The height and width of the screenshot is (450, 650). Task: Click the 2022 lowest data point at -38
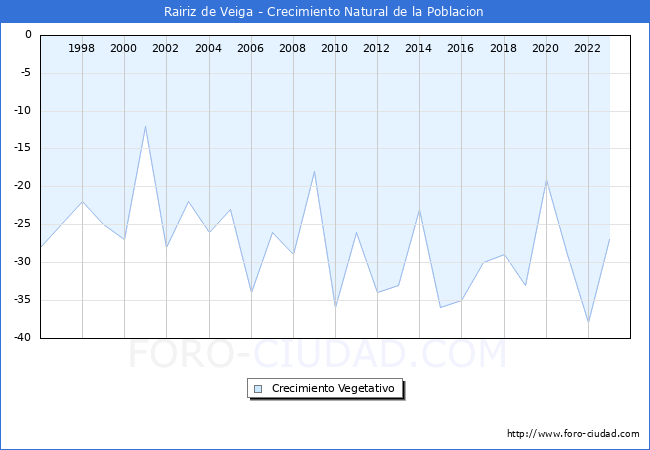588,322
